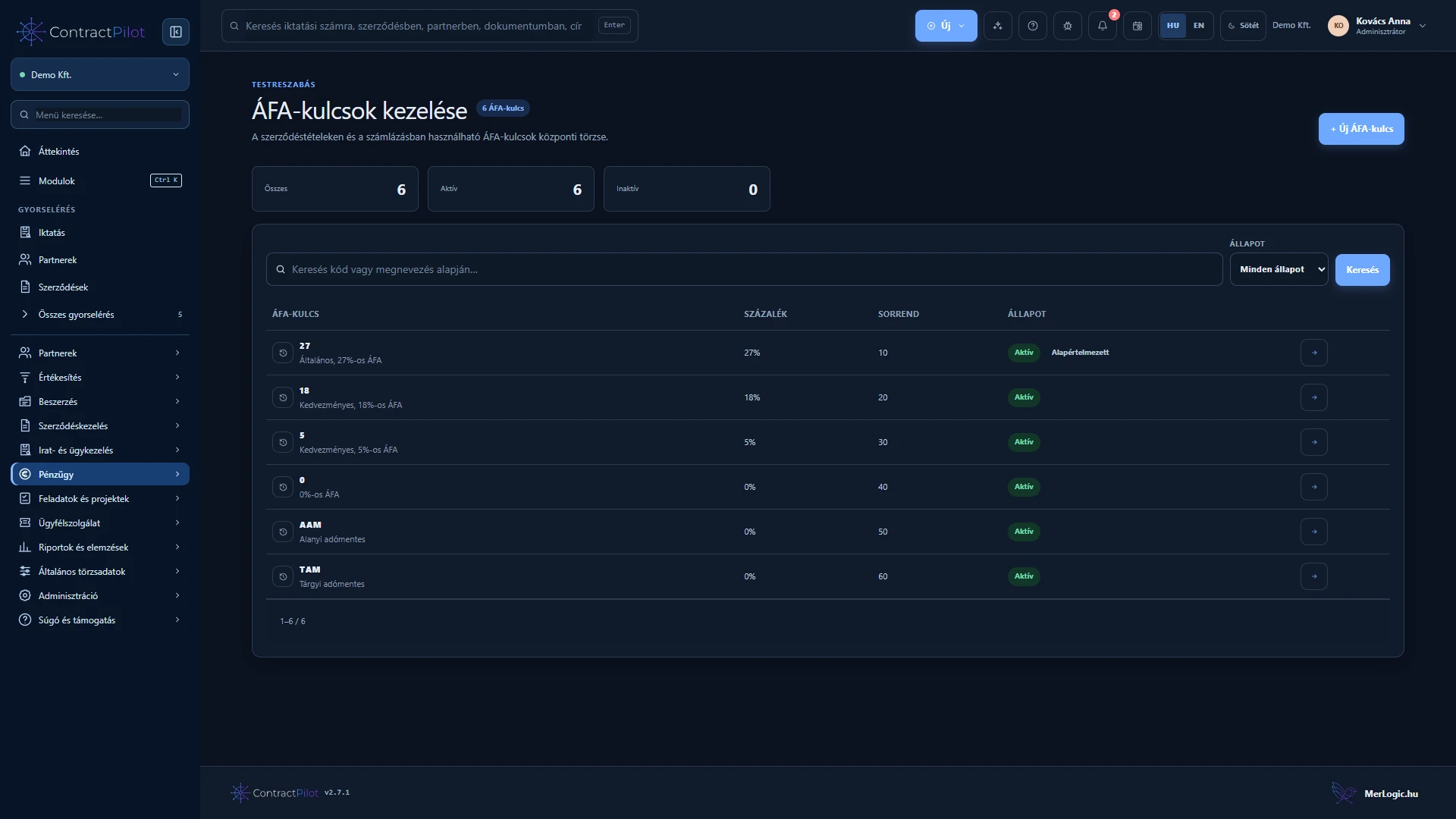
Task: Open details arrow for the 5% row
Action: click(x=1314, y=442)
